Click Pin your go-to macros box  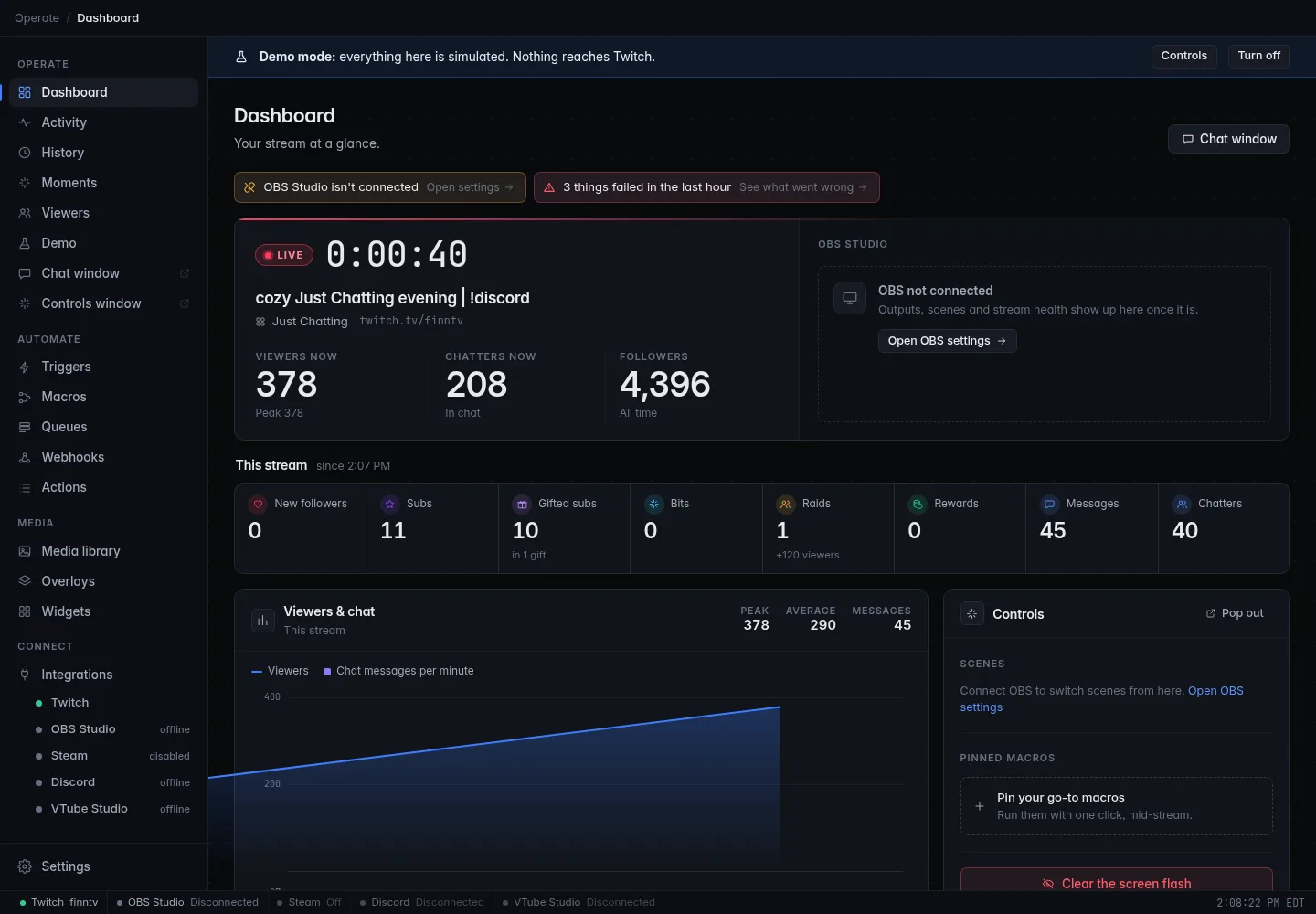(1117, 806)
